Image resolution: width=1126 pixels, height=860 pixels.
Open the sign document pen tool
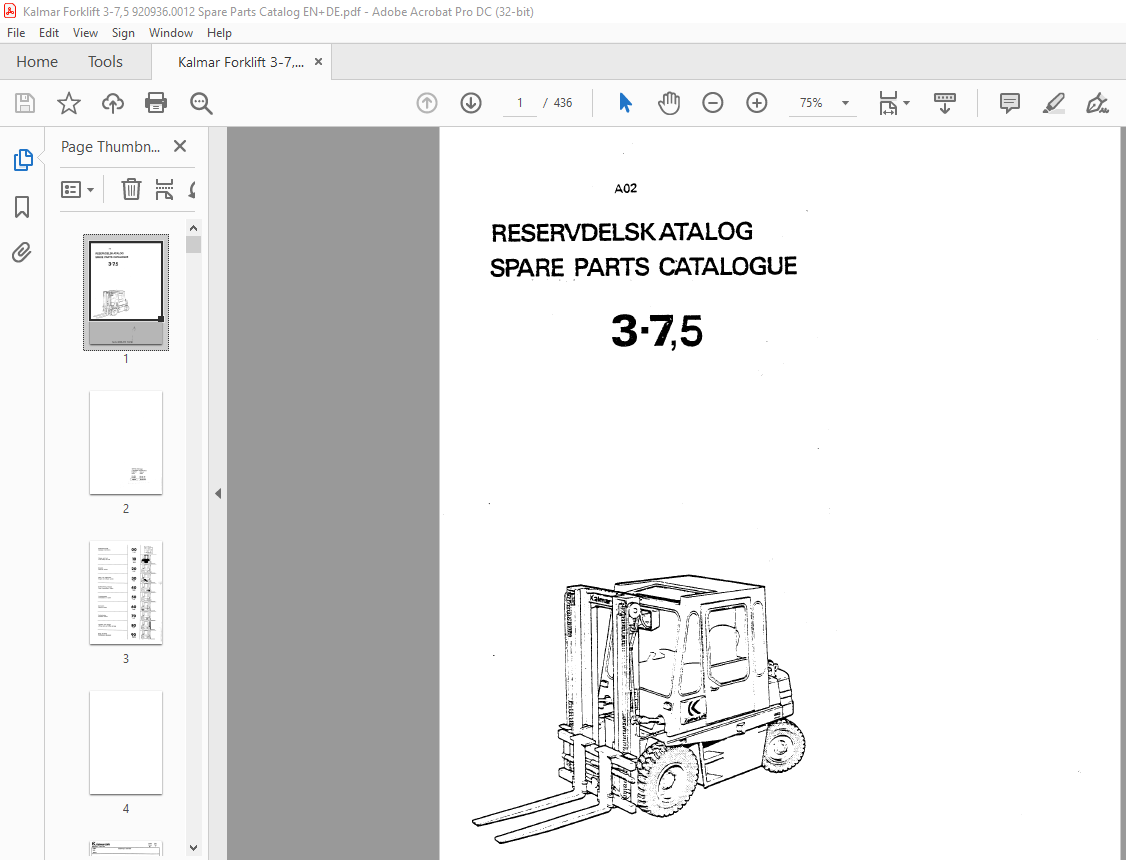pyautogui.click(x=1097, y=103)
